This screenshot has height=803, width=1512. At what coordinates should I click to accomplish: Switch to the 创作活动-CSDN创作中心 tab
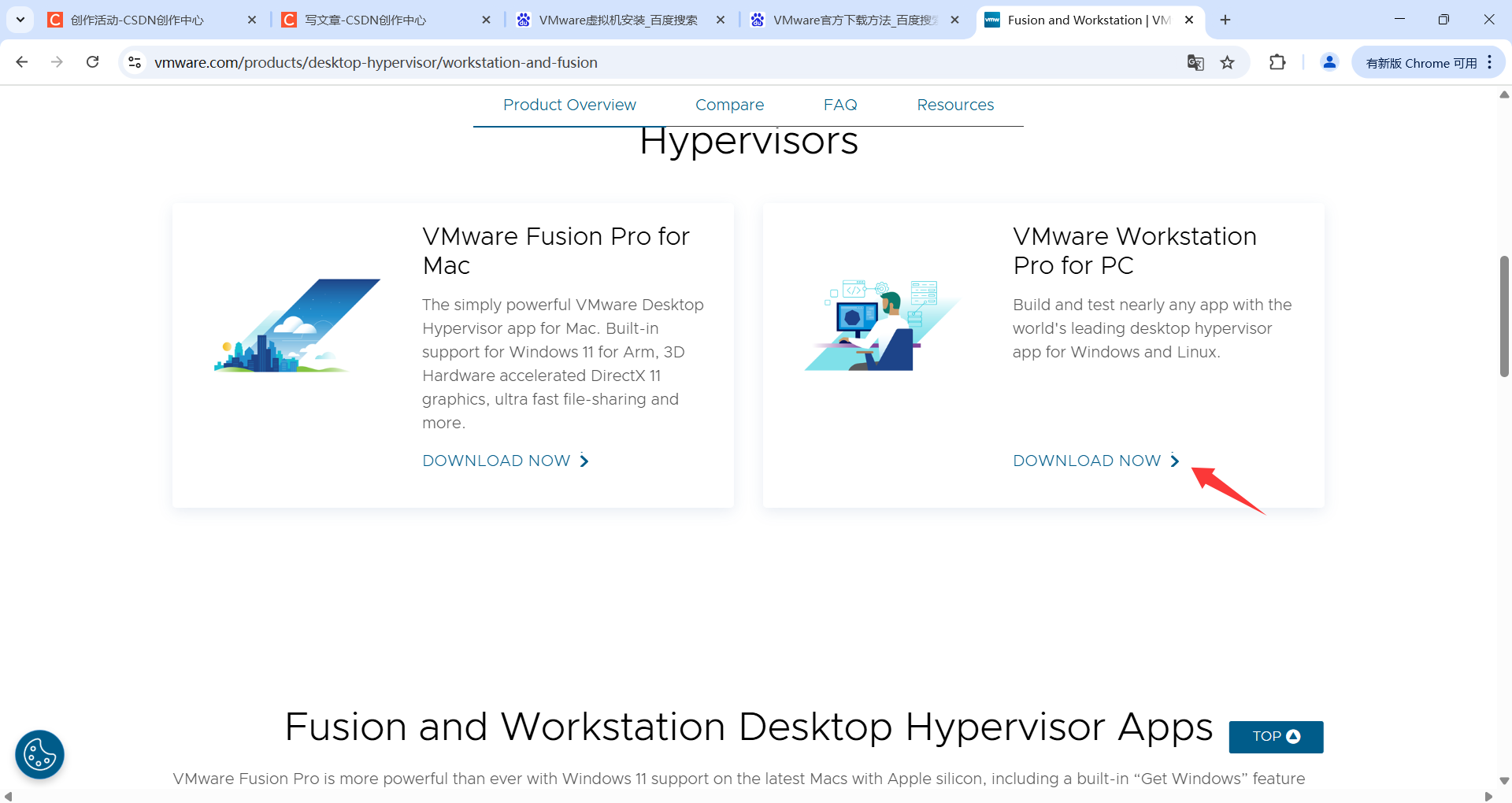pos(136,20)
